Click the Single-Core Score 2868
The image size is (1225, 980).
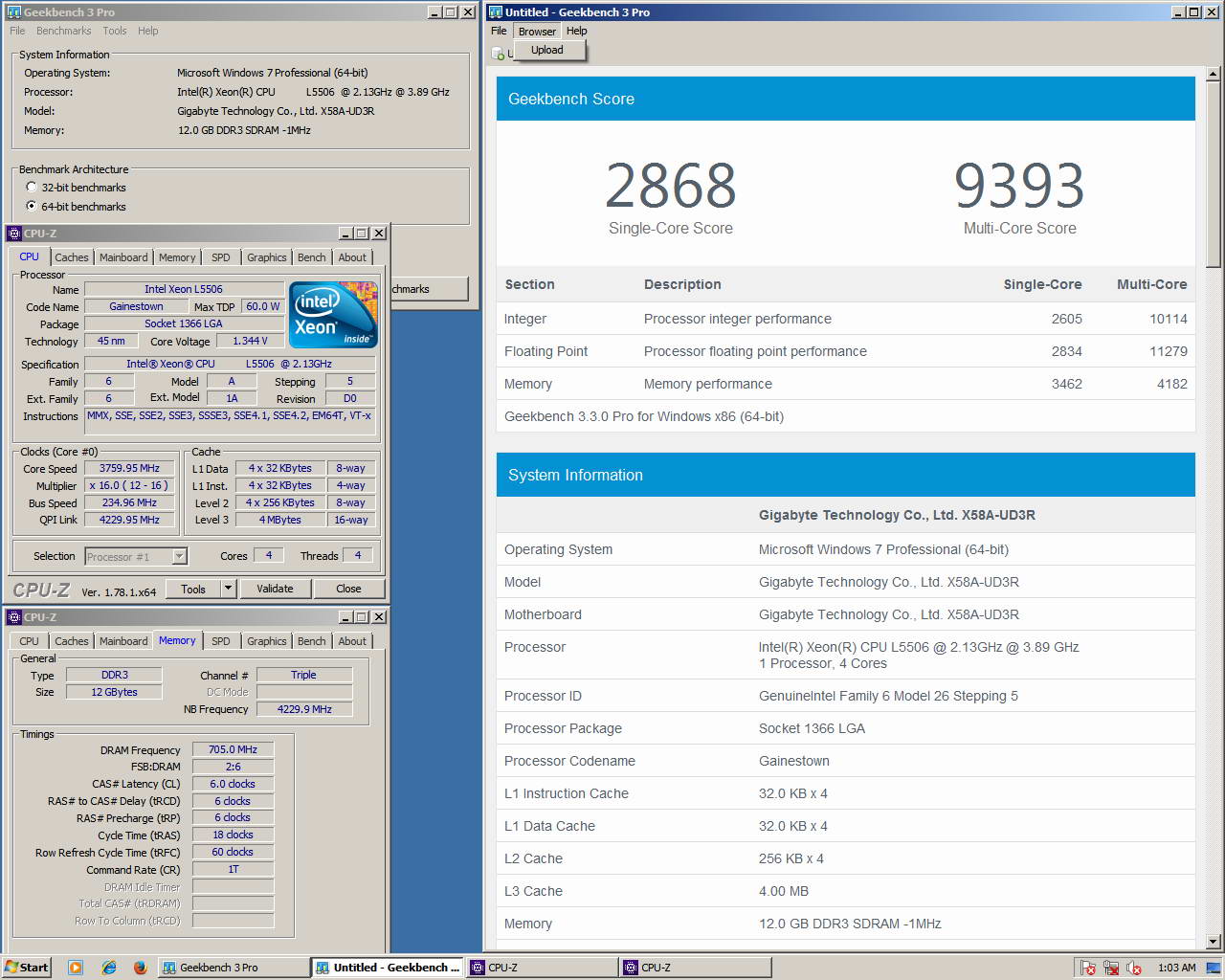coord(671,185)
